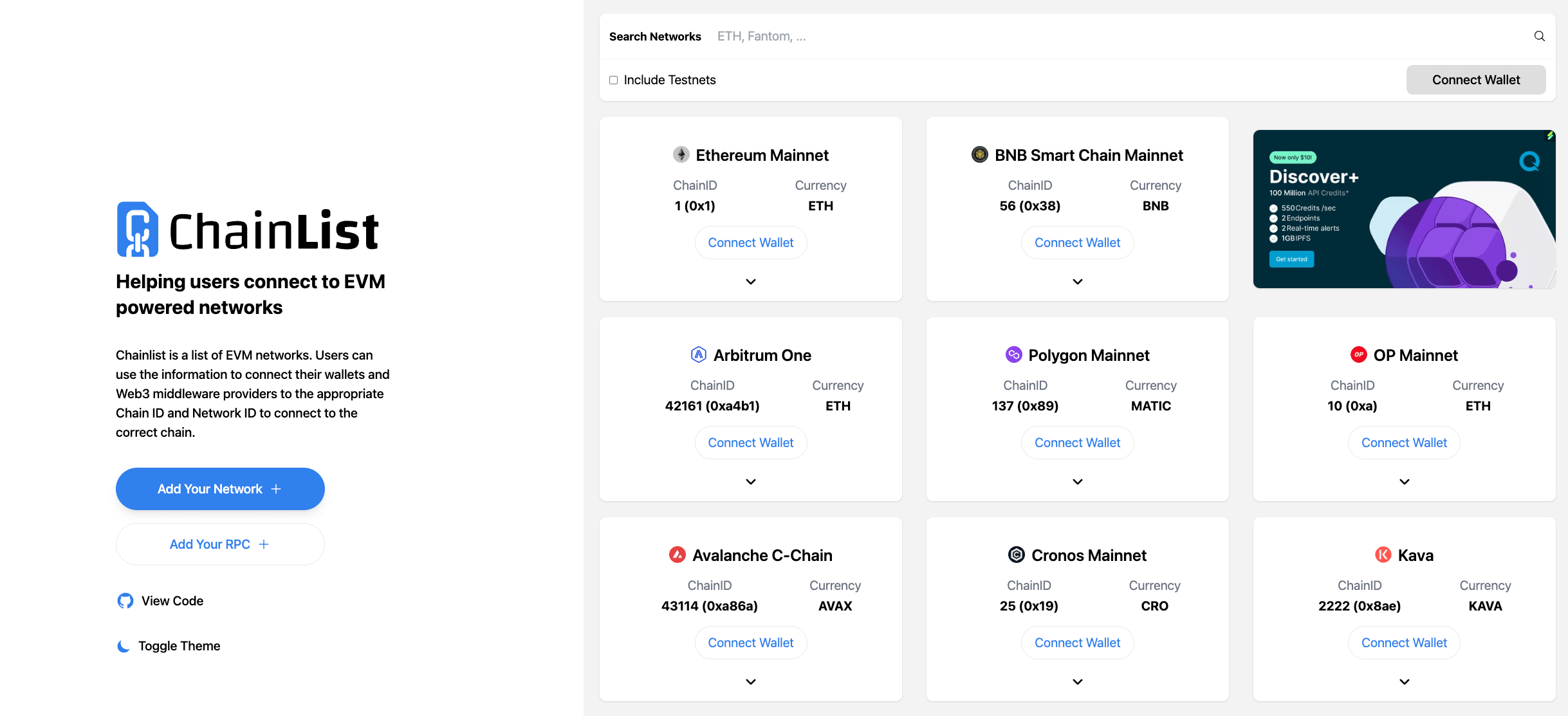Click the Kava logo icon
The width and height of the screenshot is (1568, 716).
point(1383,555)
